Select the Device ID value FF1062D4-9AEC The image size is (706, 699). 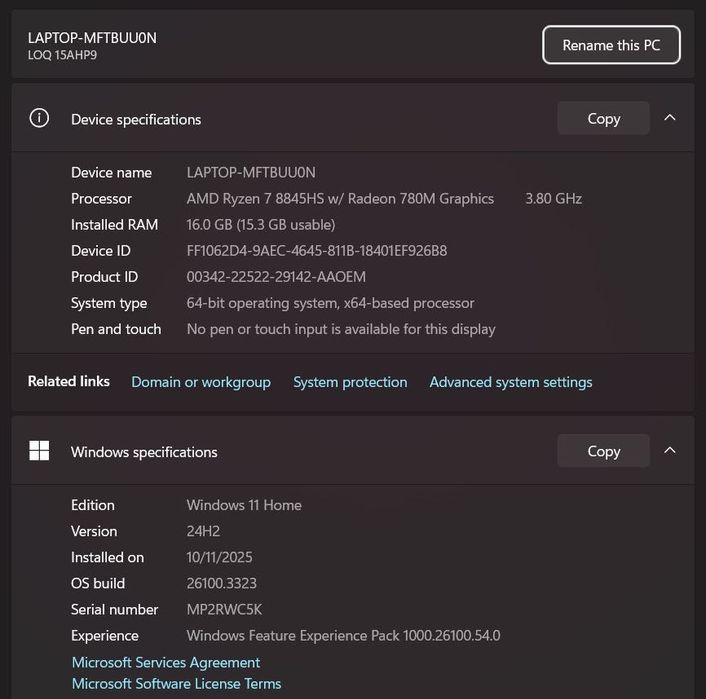[x=317, y=251]
